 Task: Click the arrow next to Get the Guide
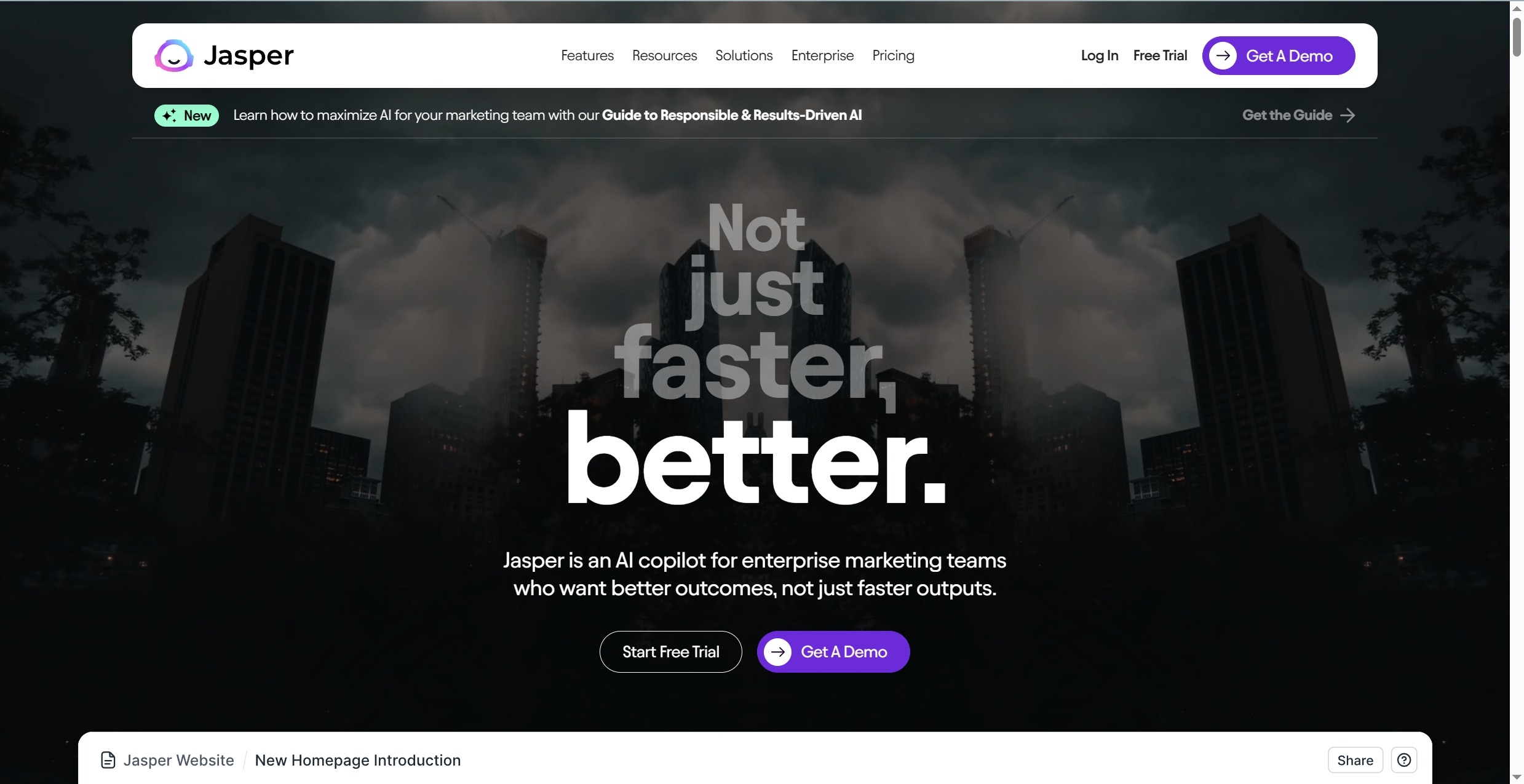coord(1348,115)
